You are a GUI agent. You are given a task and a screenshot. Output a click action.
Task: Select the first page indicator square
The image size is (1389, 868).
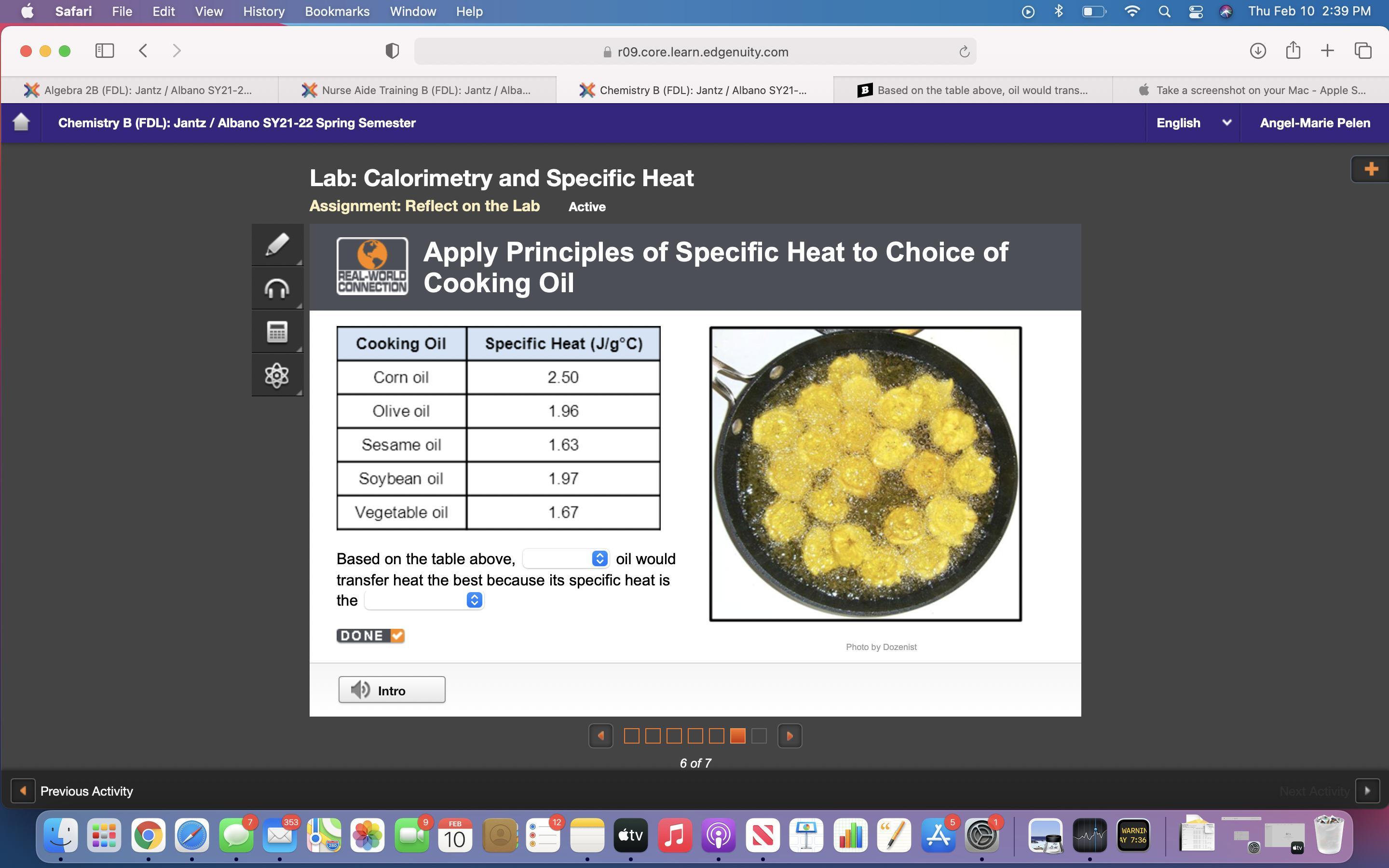tap(631, 735)
